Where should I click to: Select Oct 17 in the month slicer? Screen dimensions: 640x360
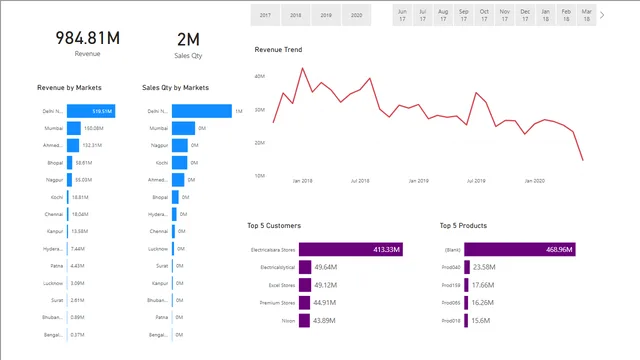(484, 15)
